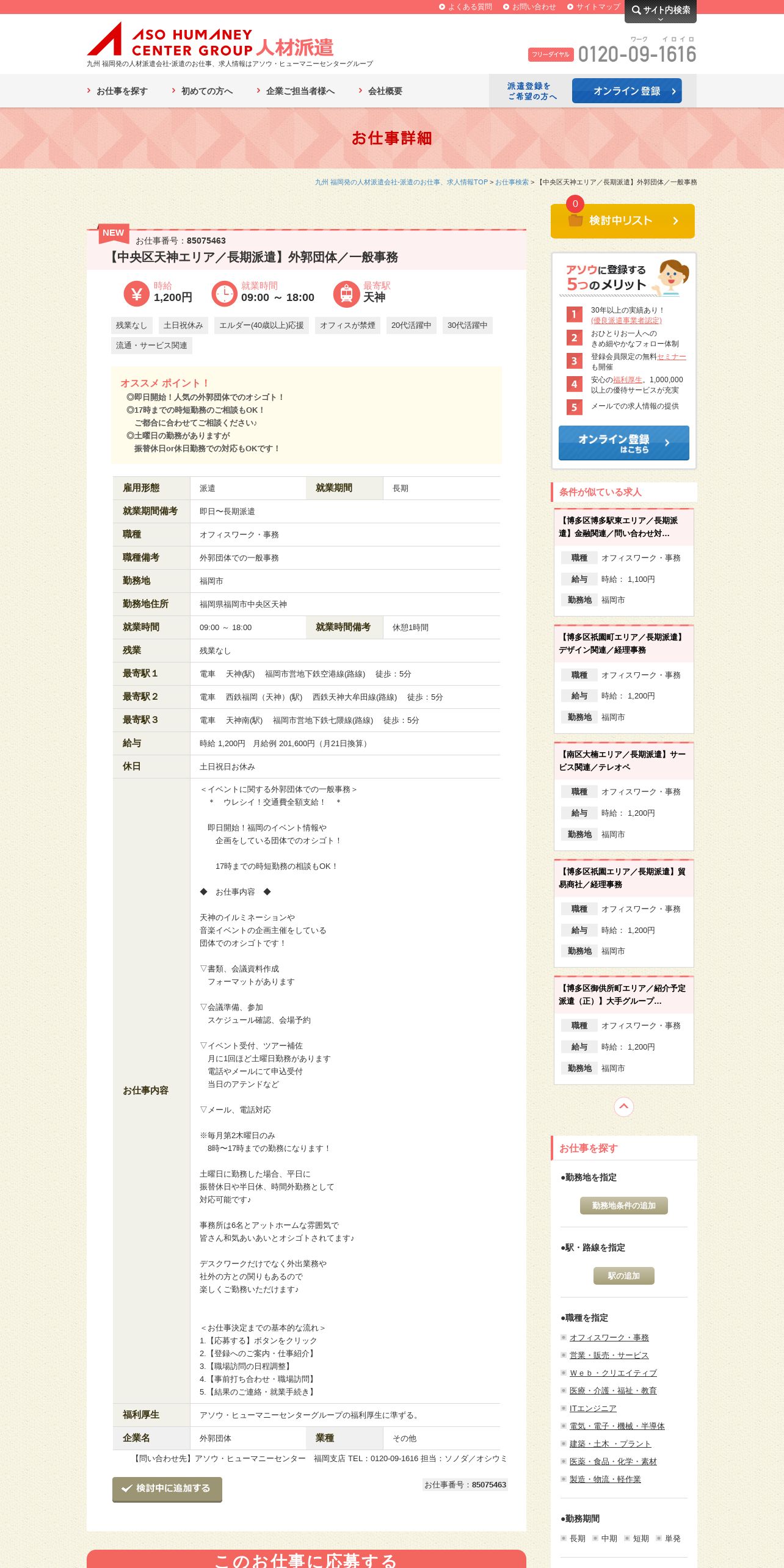784x1568 pixels.
Task: Open the セミナー link
Action: [x=672, y=357]
